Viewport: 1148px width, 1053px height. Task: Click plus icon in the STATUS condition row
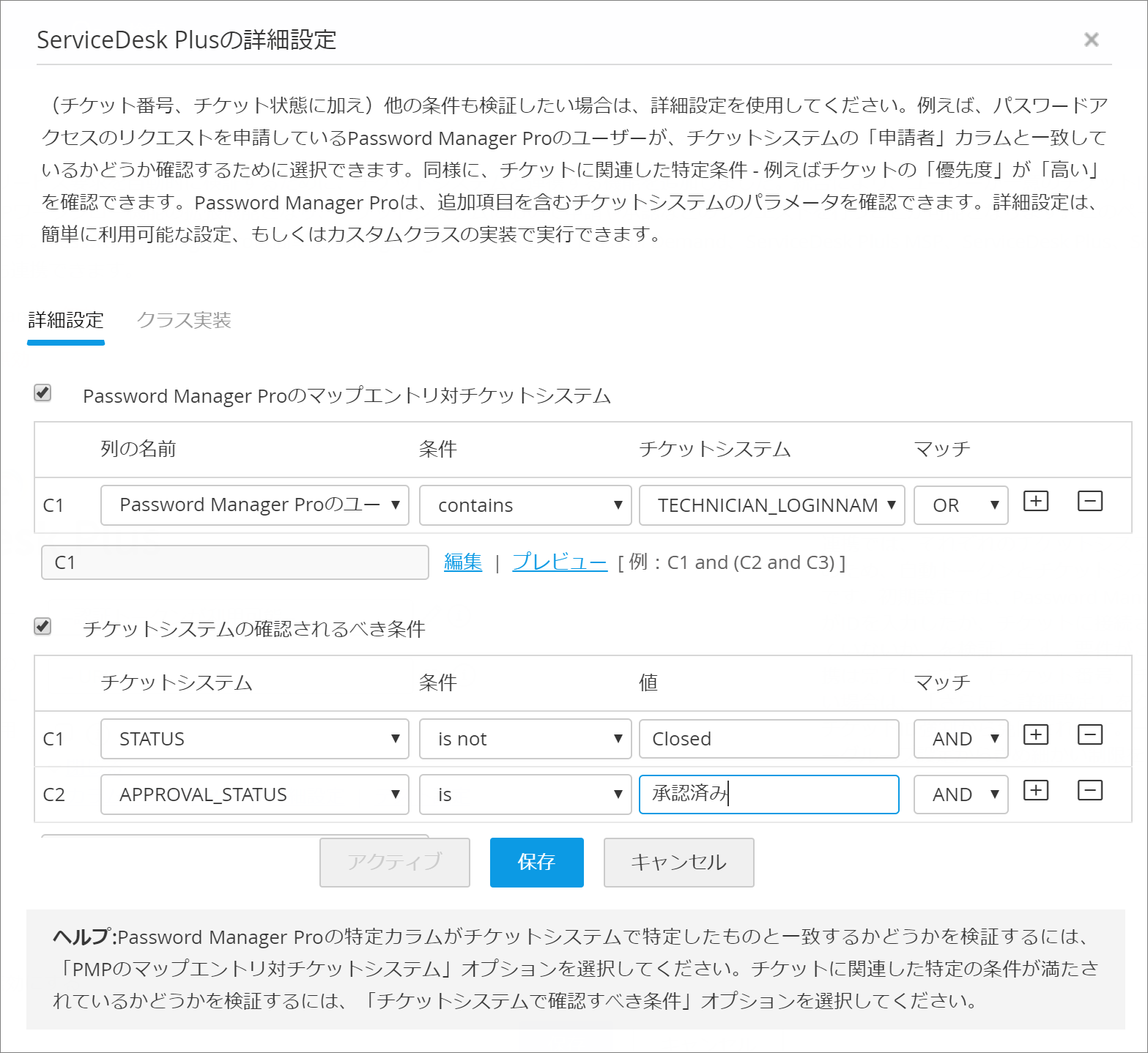coord(1035,735)
